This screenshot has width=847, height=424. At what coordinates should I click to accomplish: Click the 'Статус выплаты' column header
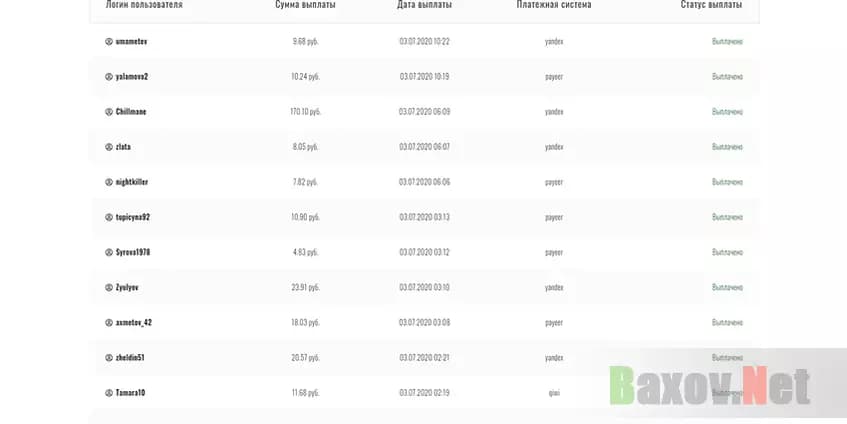[711, 5]
